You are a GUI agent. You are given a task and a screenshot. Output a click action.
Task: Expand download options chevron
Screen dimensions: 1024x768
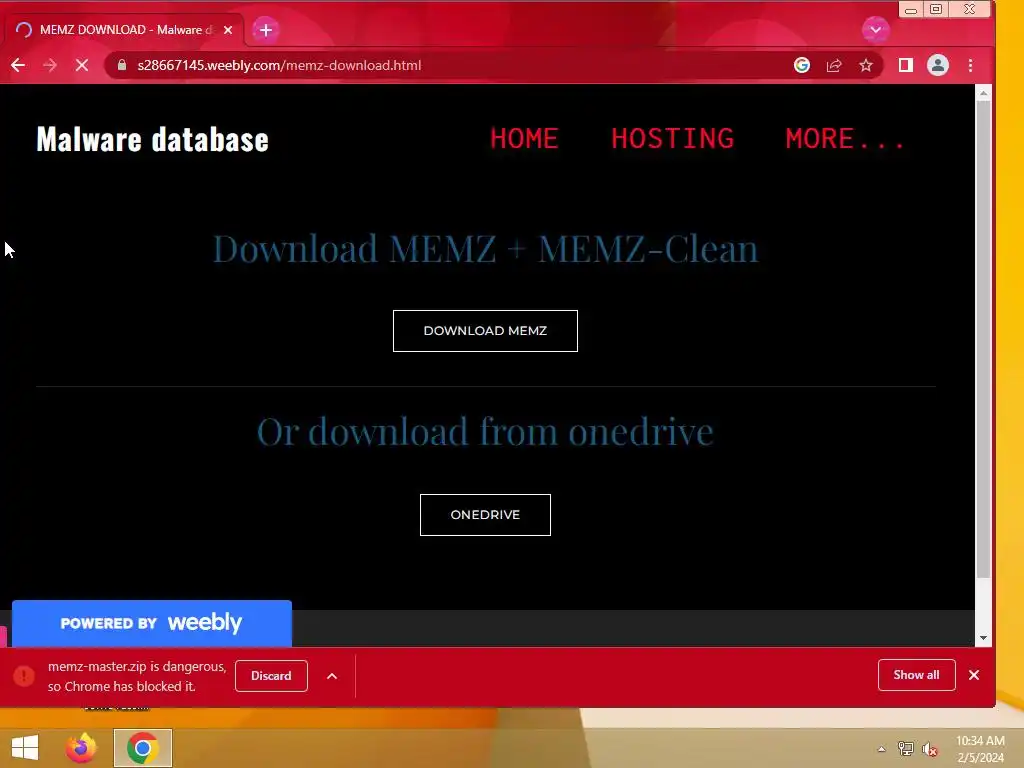pos(332,676)
